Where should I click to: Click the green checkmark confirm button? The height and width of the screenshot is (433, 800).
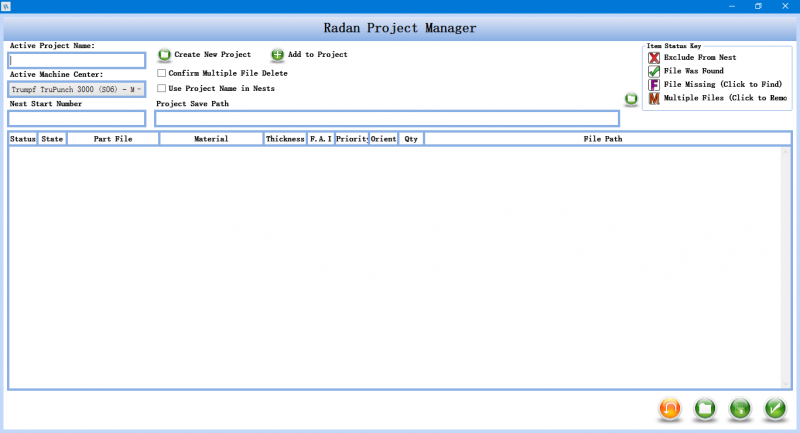pos(774,408)
